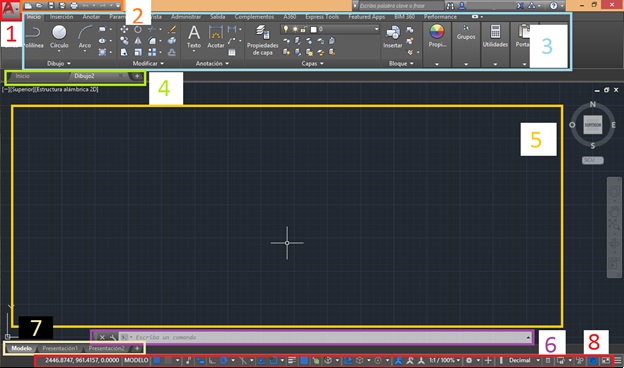Image resolution: width=624 pixels, height=368 pixels.
Task: Toggle MODELO space button in status bar
Action: (x=136, y=360)
